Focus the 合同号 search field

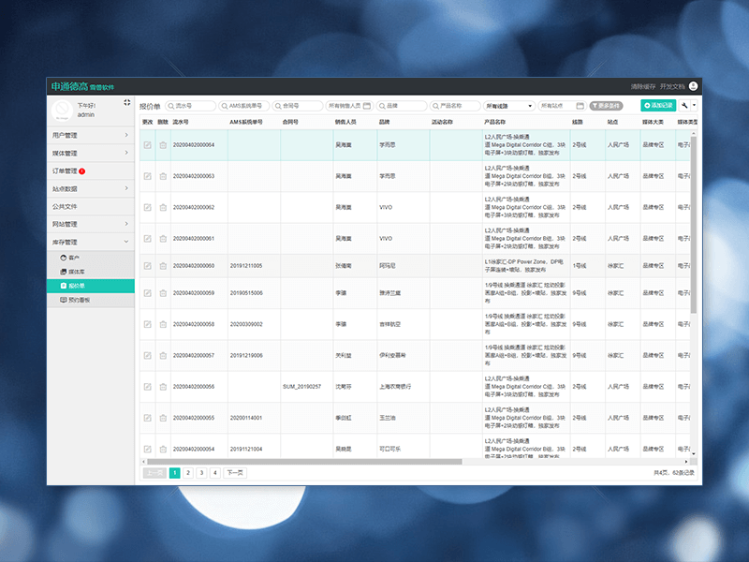(297, 106)
